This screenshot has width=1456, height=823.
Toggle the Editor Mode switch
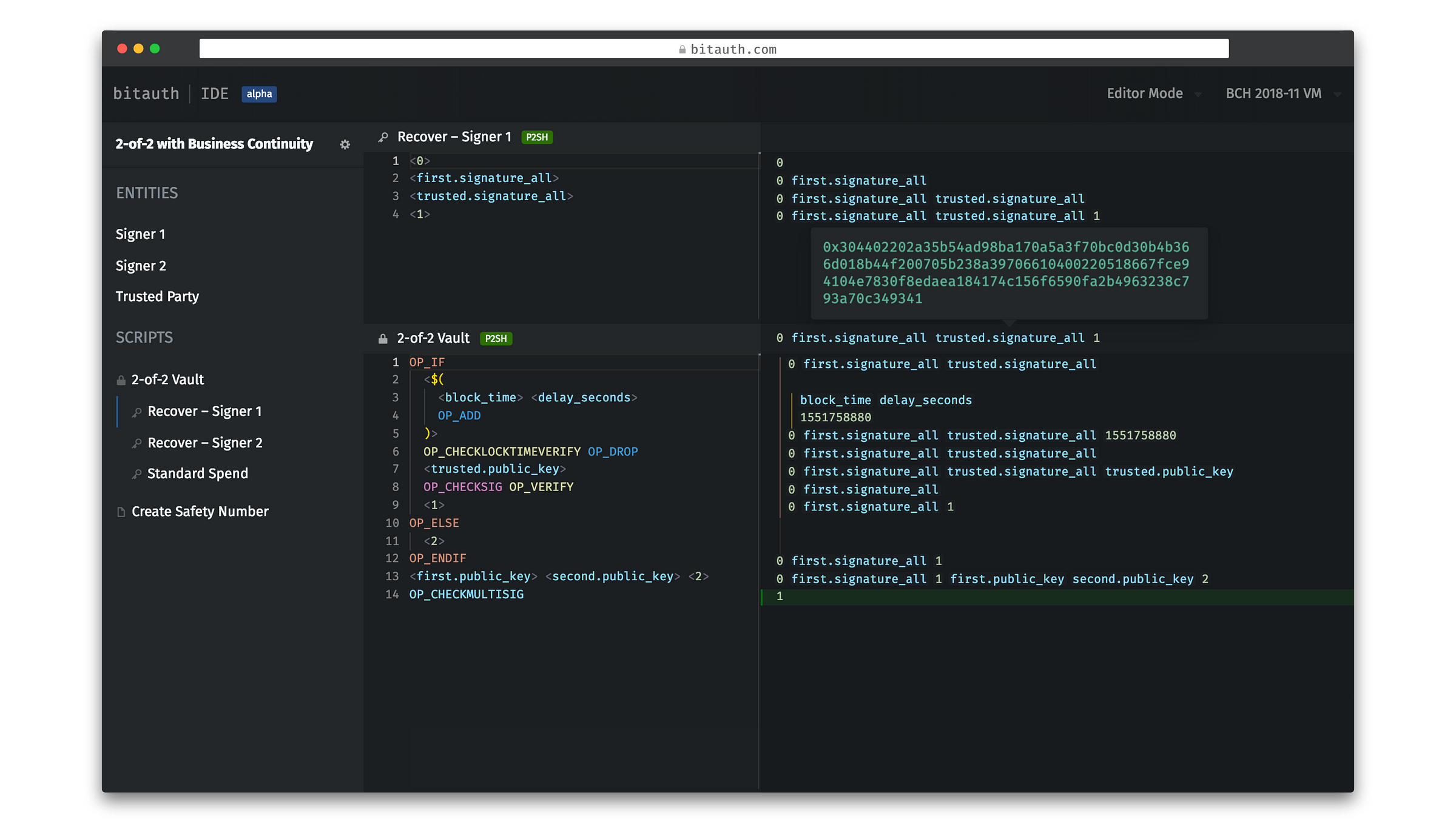coord(1155,94)
